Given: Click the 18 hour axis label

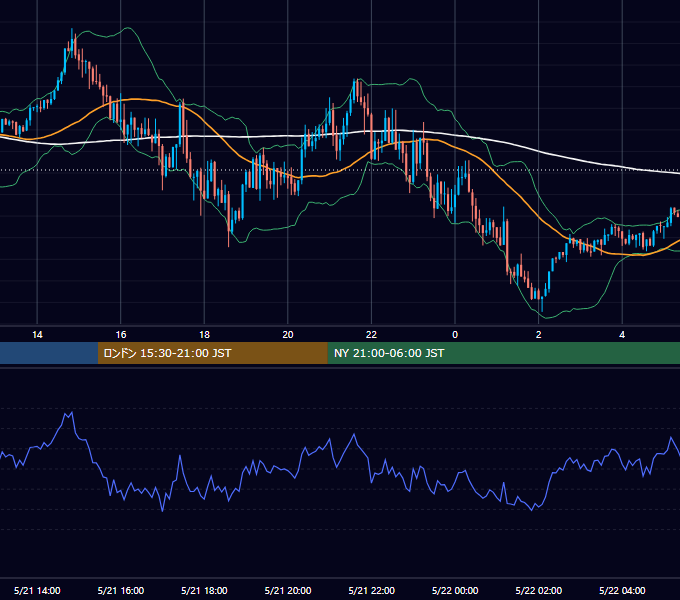Looking at the screenshot, I should tap(204, 335).
